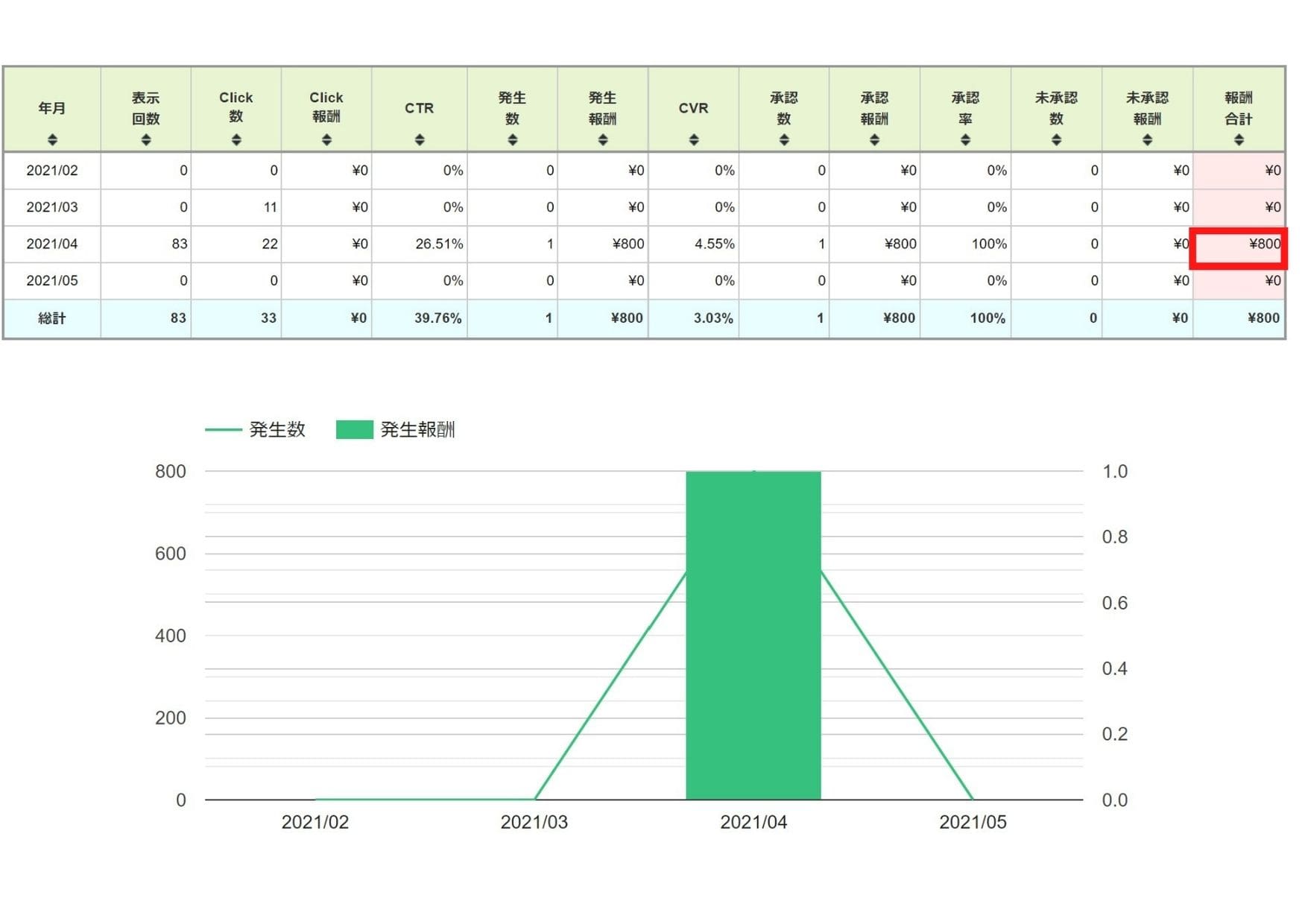Select the 2021/03 row date cell
Image resolution: width=1302 pixels, height=924 pixels.
pos(52,207)
